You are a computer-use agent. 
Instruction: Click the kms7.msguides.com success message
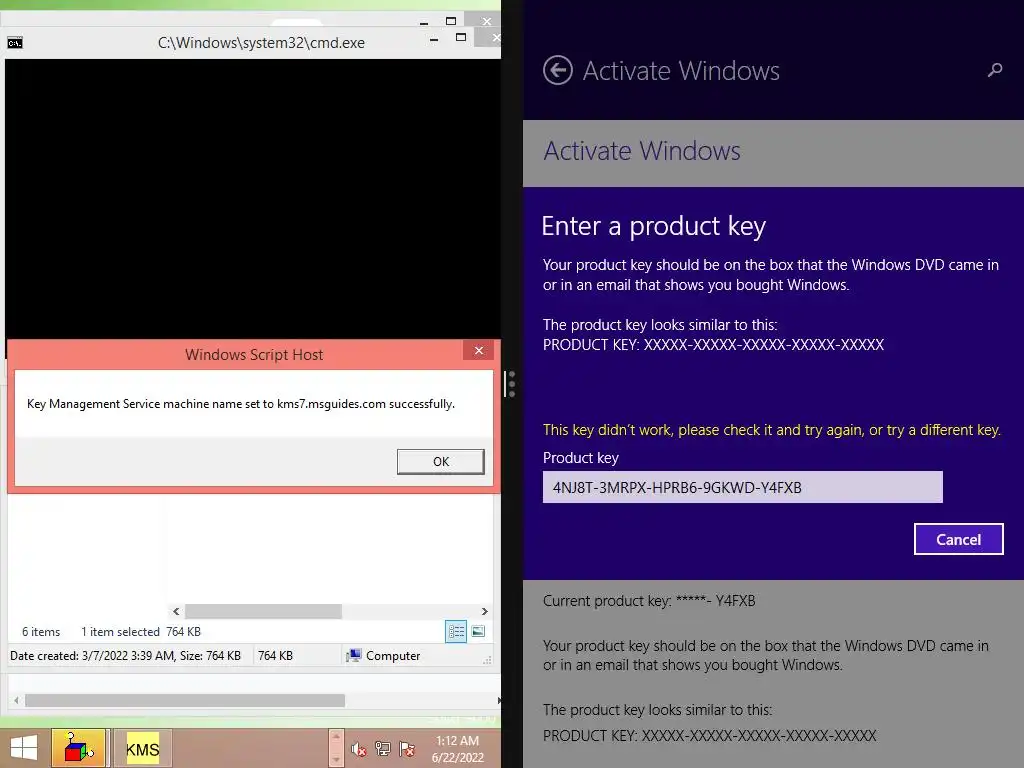click(x=241, y=404)
